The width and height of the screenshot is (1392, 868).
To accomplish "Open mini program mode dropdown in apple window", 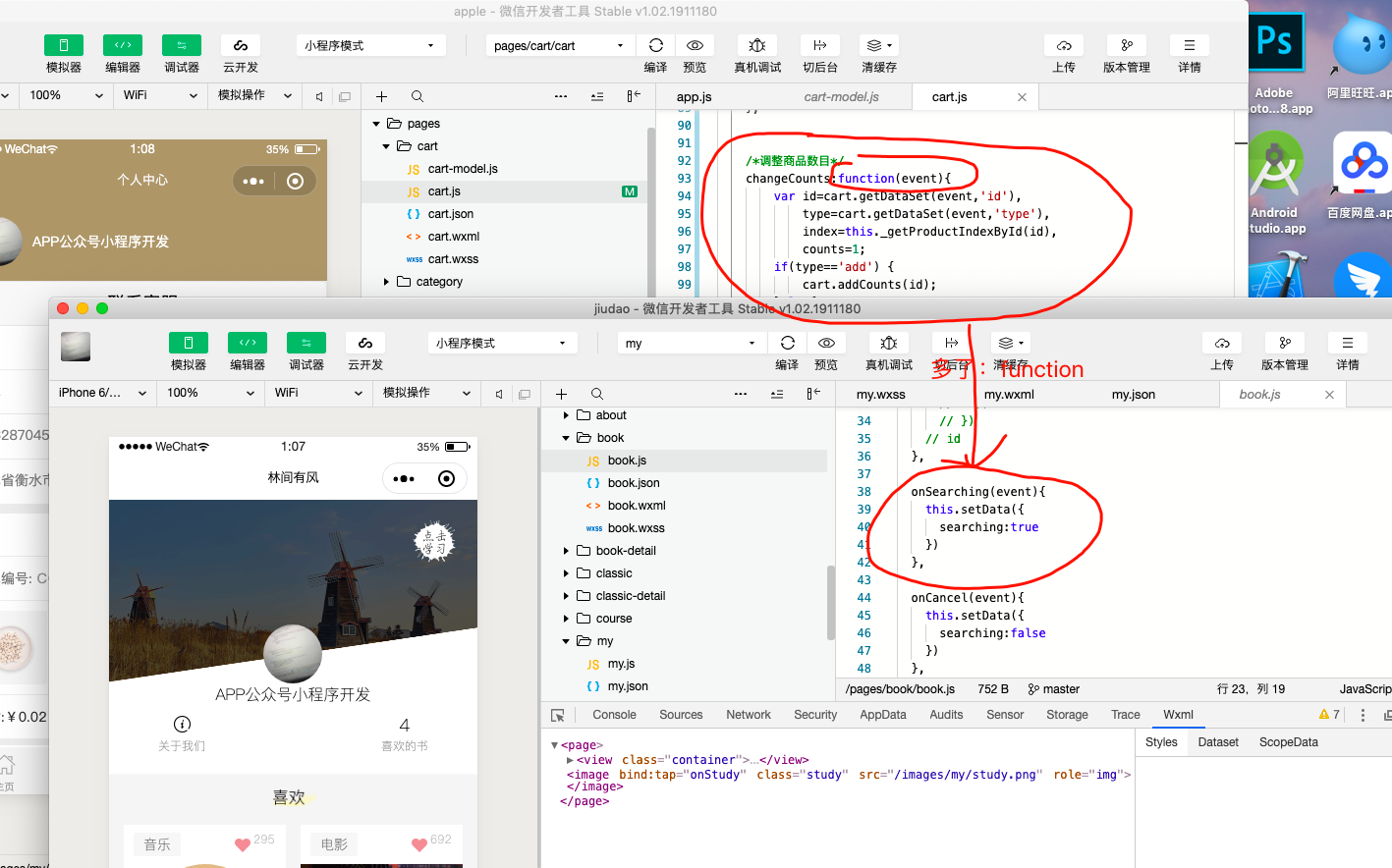I will pyautogui.click(x=370, y=45).
